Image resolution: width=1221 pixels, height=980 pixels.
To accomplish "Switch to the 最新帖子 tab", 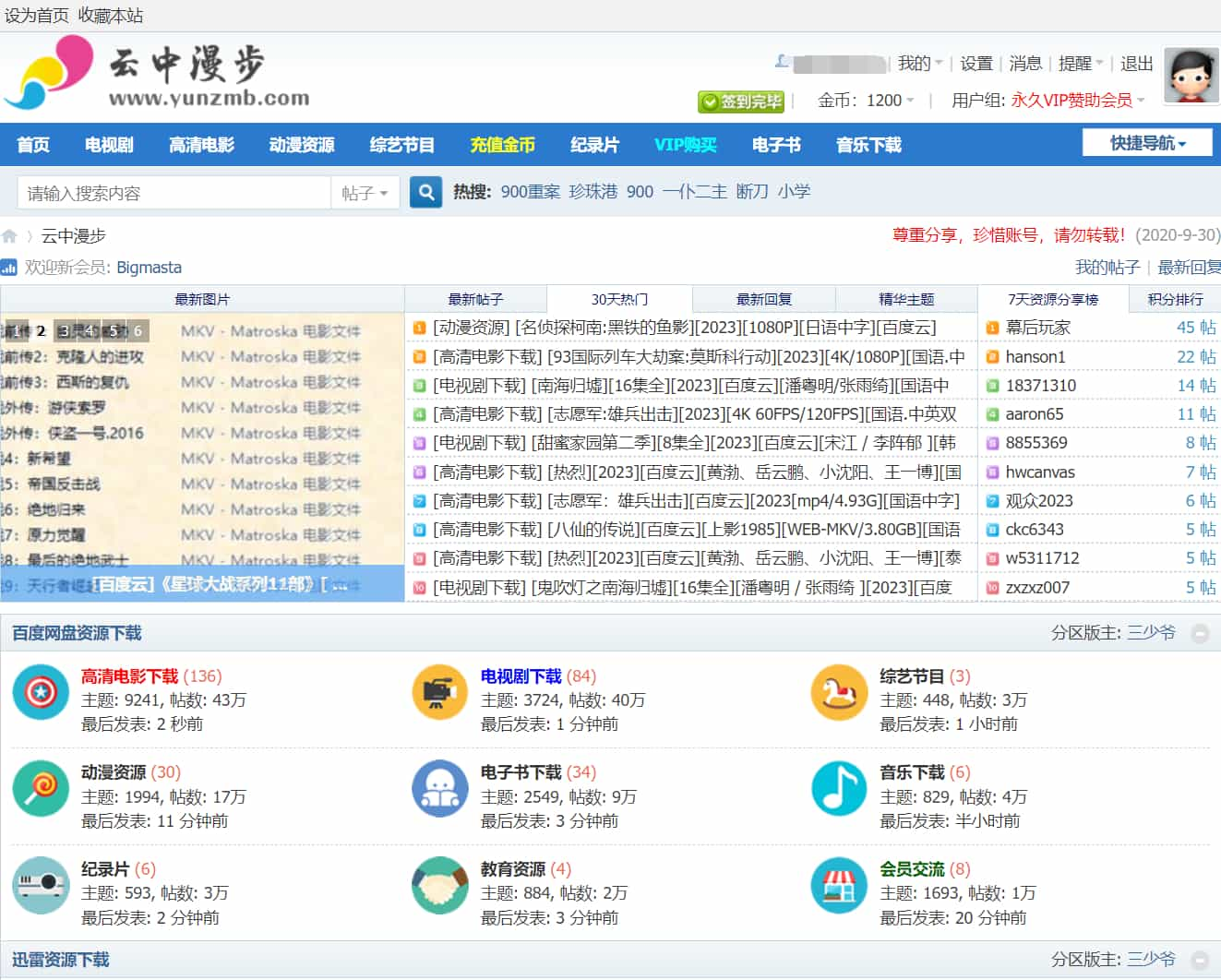I will point(475,299).
